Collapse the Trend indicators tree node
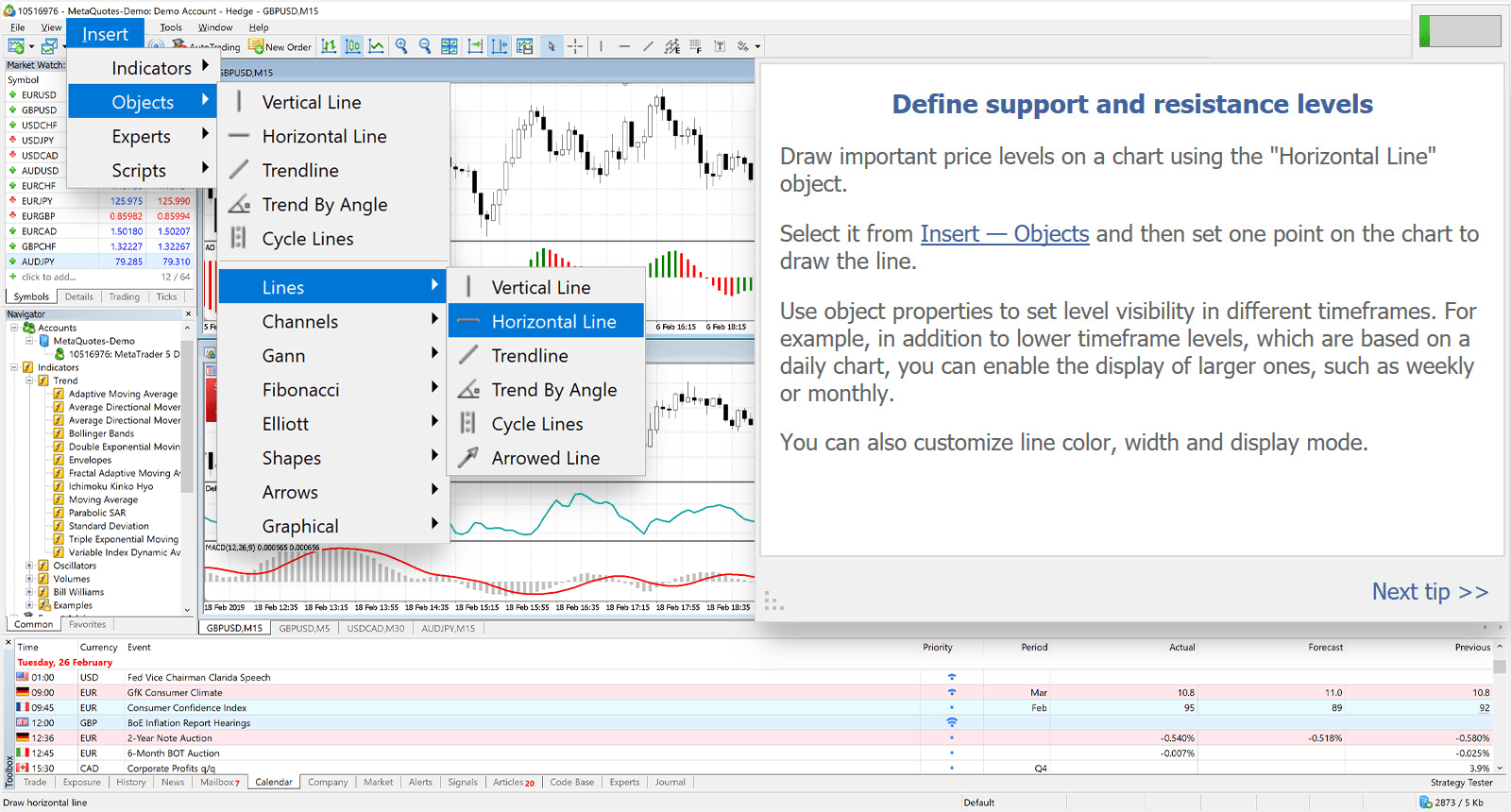The width and height of the screenshot is (1511, 812). click(29, 381)
